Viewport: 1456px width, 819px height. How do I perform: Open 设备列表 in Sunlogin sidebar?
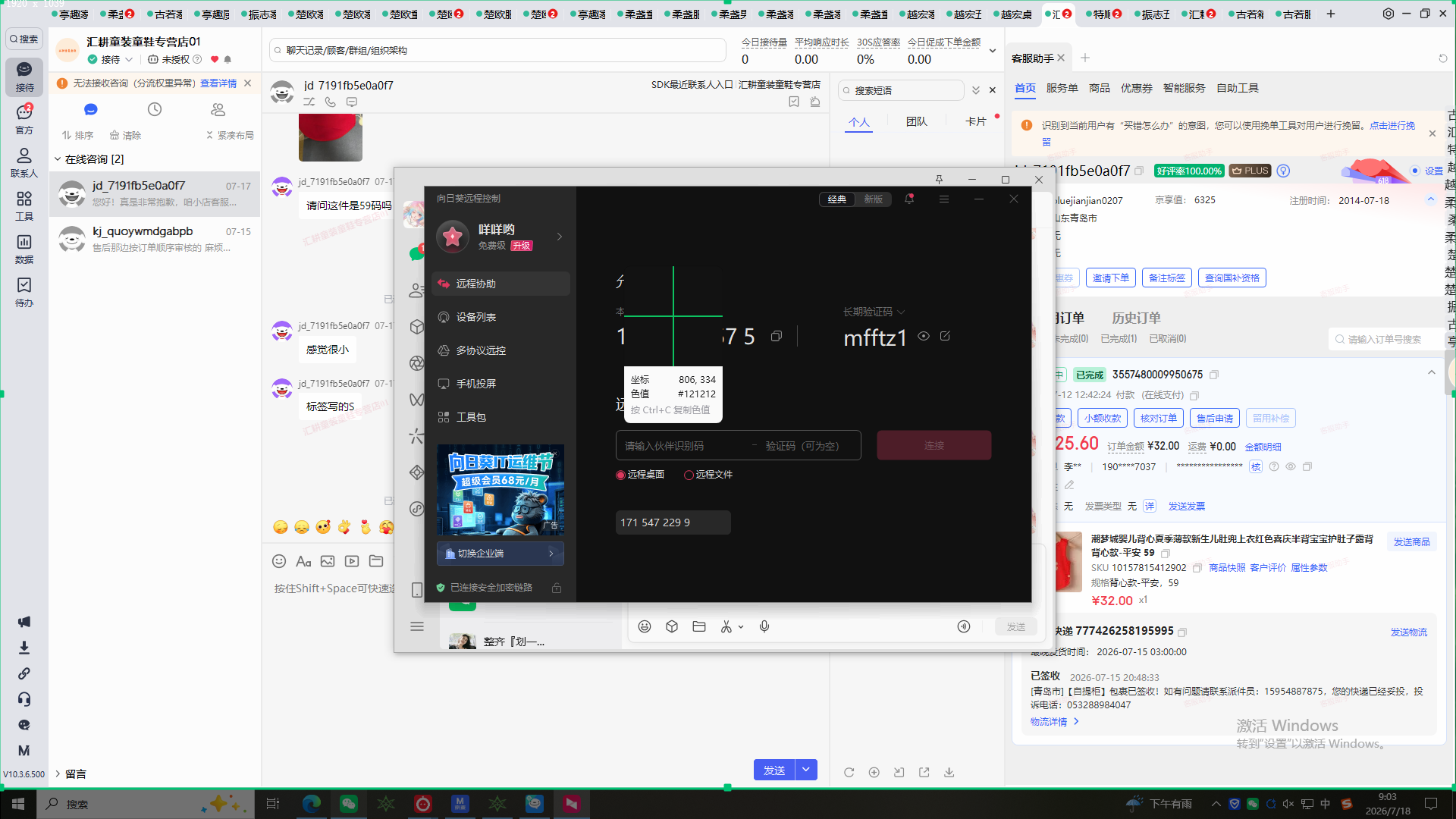(500, 317)
